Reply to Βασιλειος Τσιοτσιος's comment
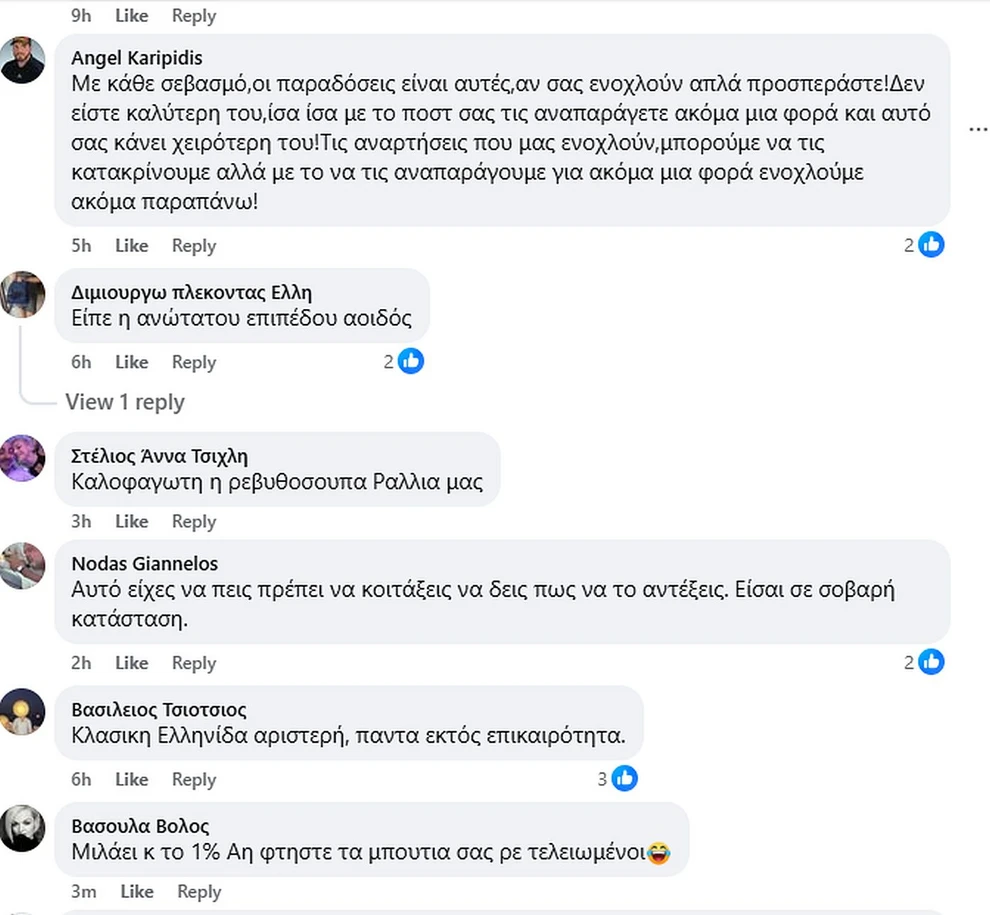The height and width of the screenshot is (915, 990). coord(194,780)
